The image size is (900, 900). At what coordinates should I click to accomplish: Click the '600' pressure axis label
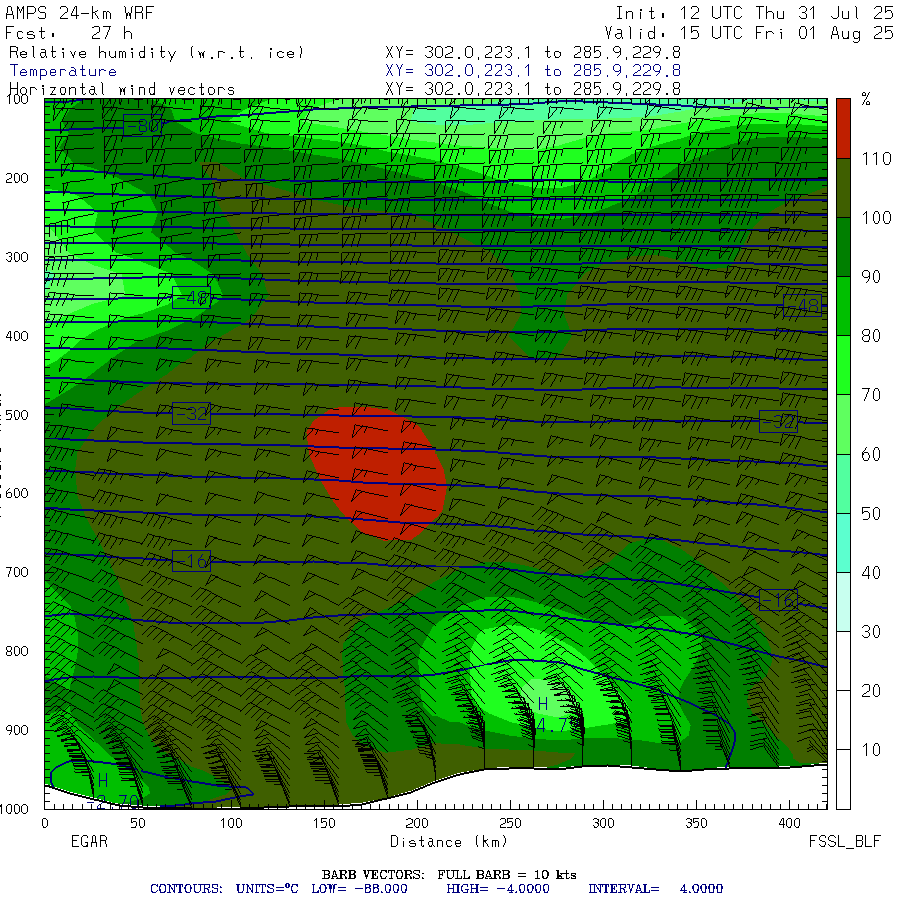[17, 494]
